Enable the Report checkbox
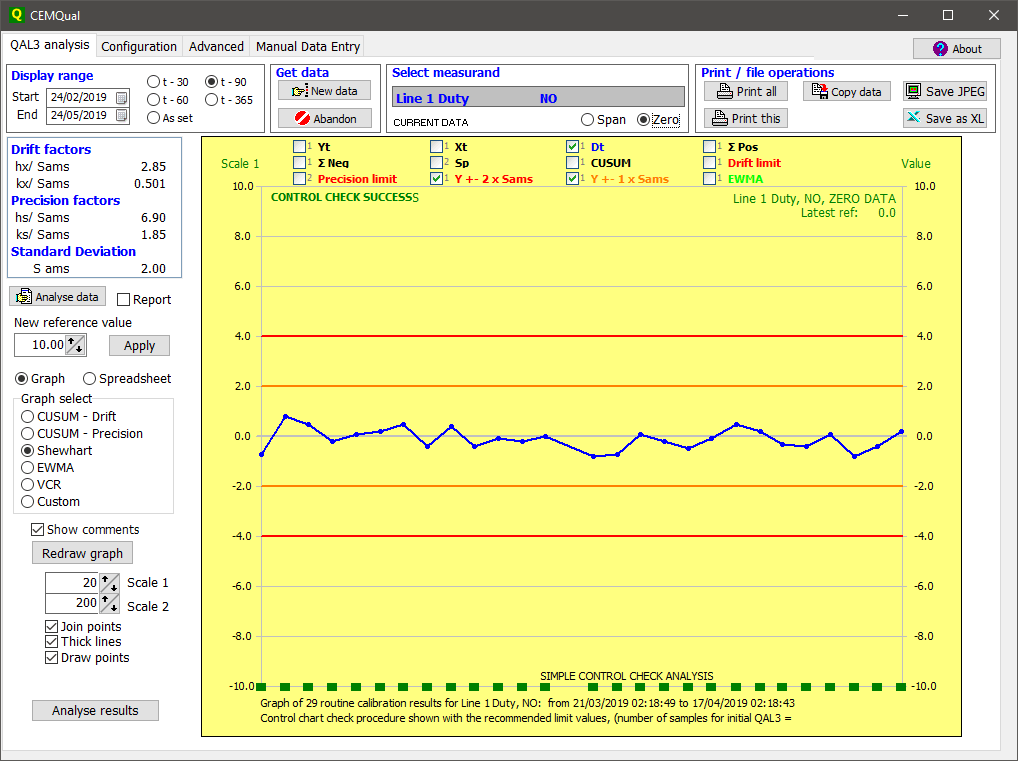Viewport: 1018px width, 761px height. point(124,300)
